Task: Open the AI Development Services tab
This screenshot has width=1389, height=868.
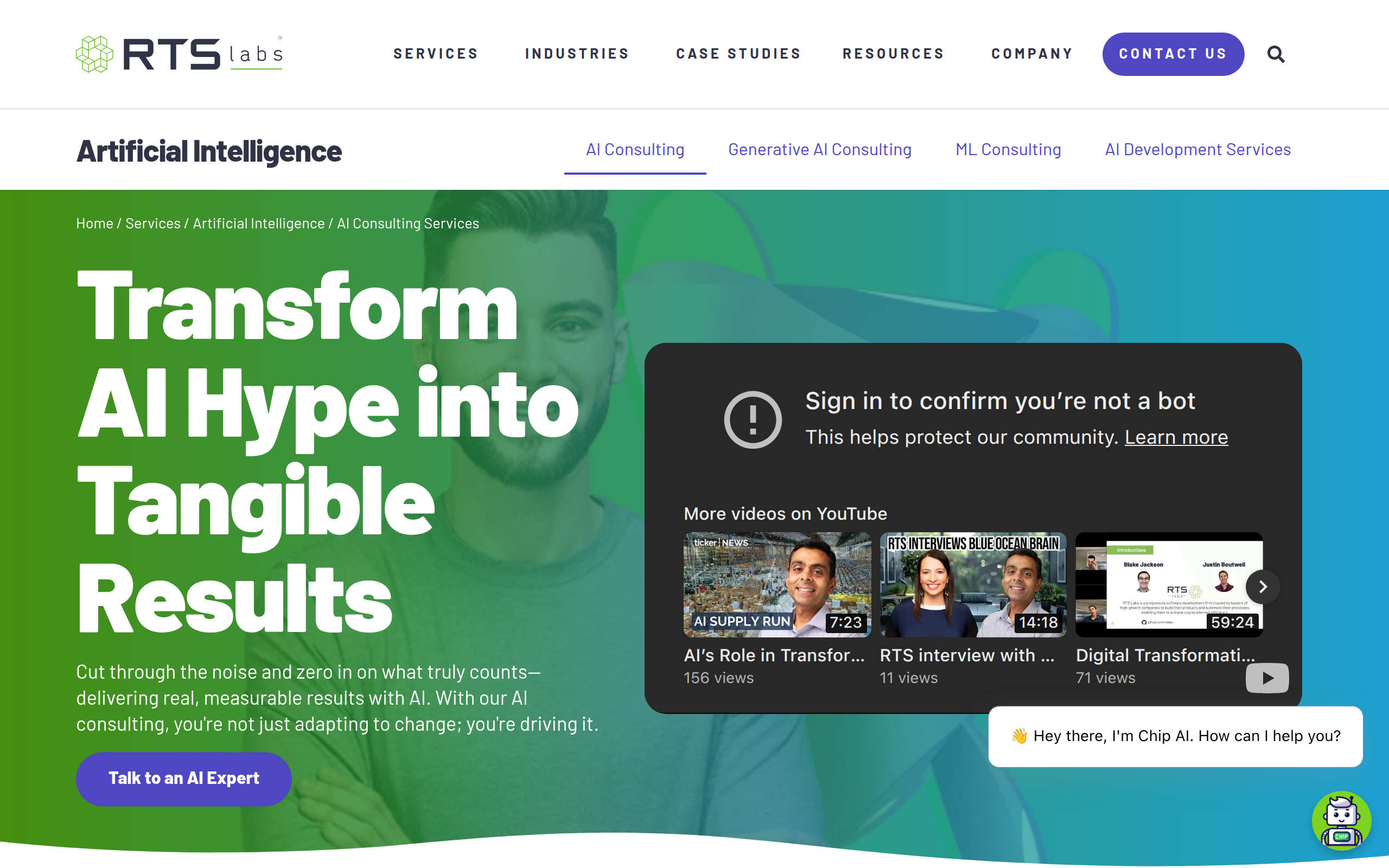Action: 1198,150
